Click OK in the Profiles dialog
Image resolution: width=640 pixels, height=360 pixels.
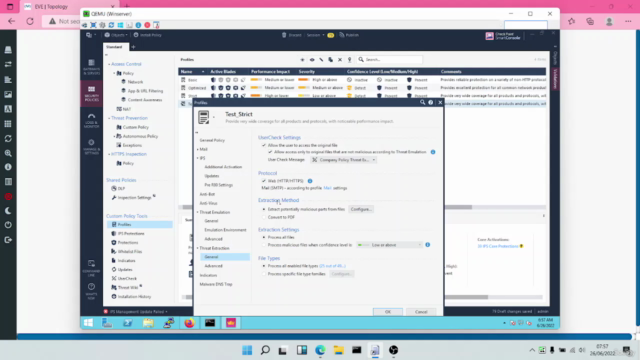tap(388, 312)
